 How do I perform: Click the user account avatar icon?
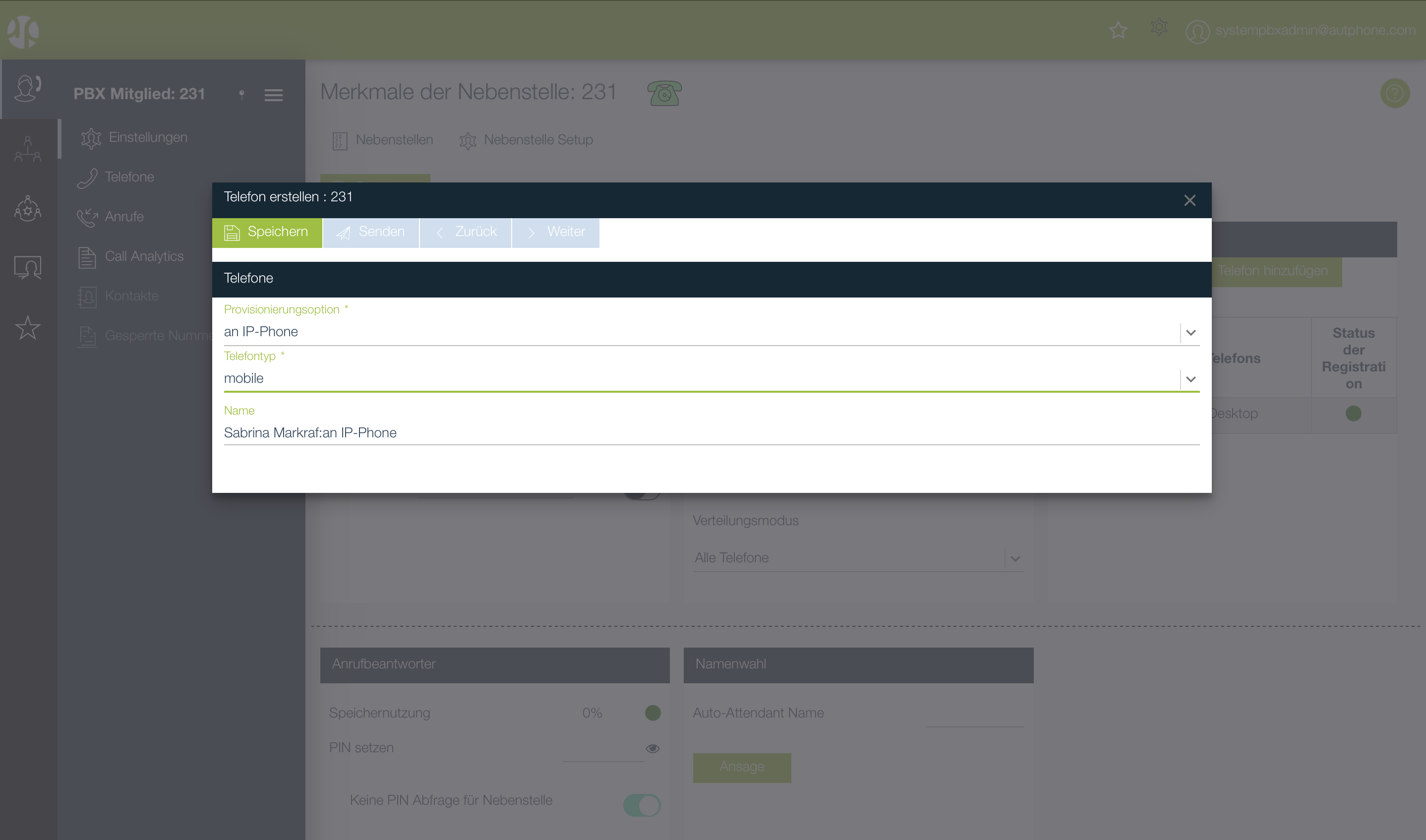1197,31
